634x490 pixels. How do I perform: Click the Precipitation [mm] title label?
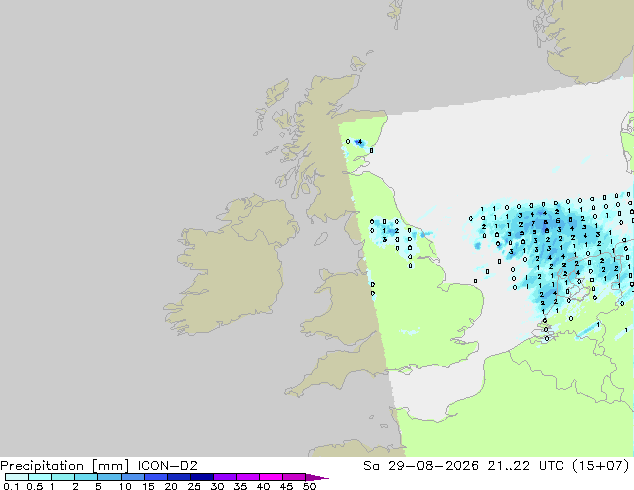[x=65, y=466]
